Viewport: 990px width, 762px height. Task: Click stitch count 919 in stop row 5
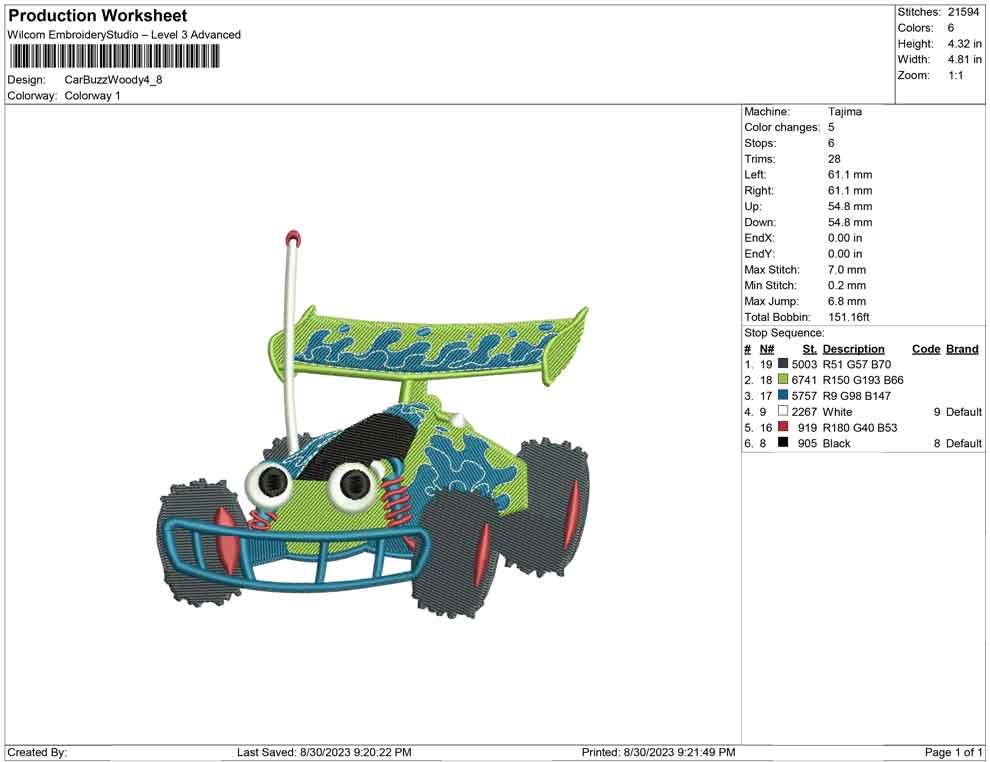pyautogui.click(x=808, y=427)
